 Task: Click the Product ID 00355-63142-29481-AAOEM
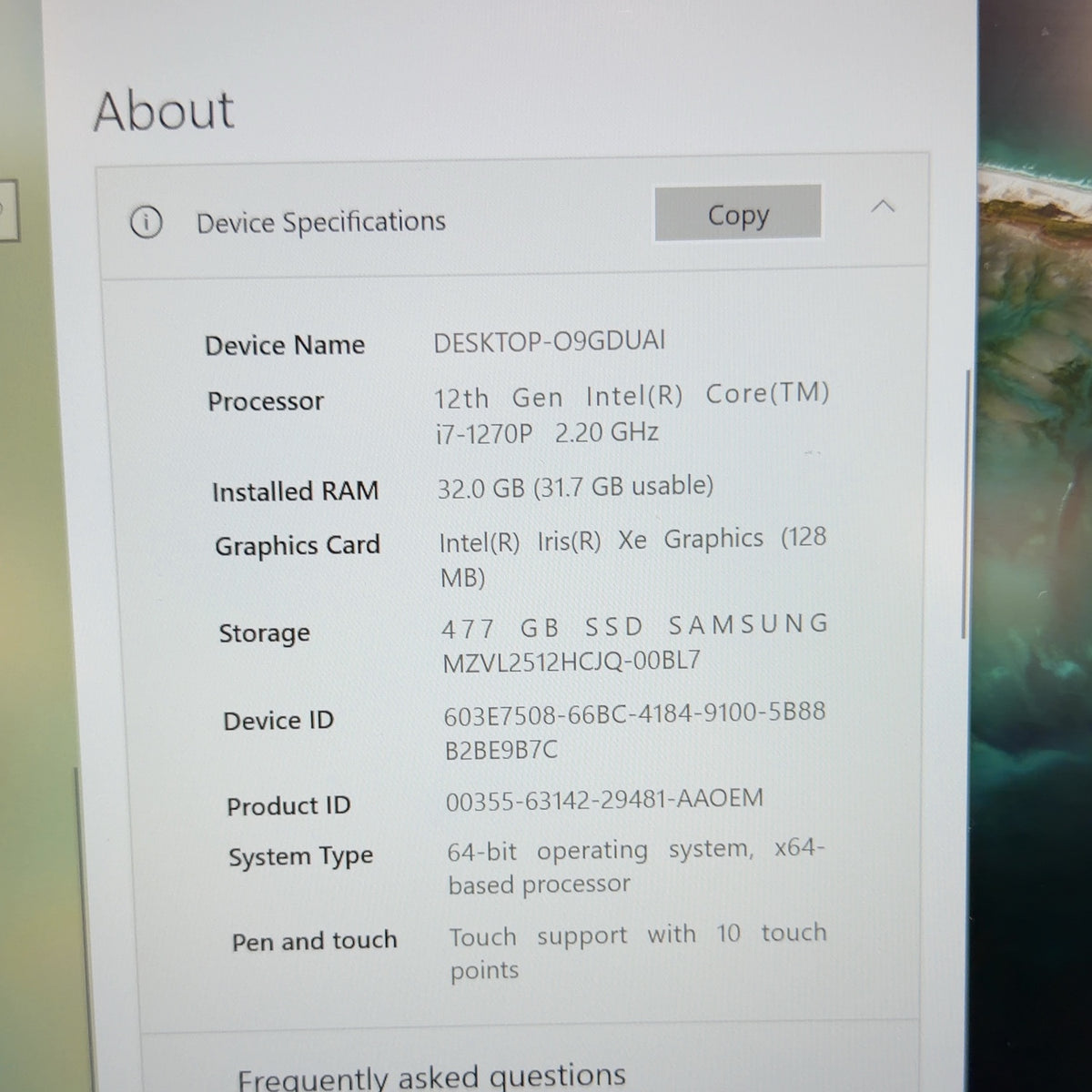click(605, 800)
